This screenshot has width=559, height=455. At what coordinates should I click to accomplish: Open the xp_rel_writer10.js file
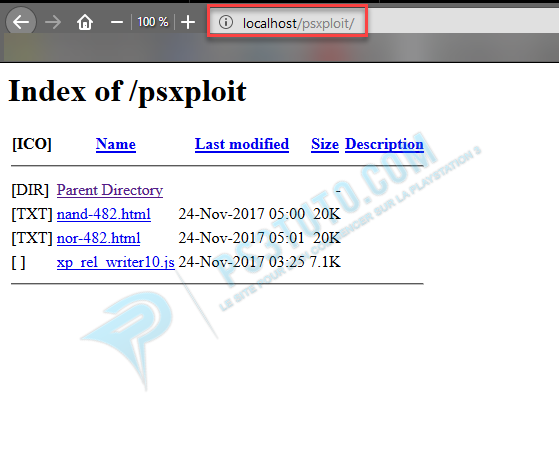click(x=116, y=262)
